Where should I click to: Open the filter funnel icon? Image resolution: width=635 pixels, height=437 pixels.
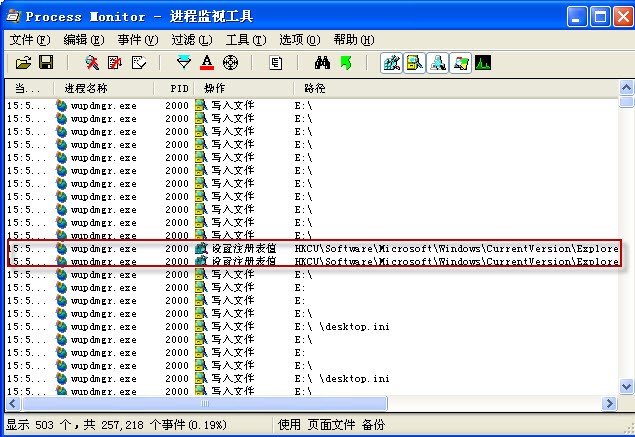point(184,63)
